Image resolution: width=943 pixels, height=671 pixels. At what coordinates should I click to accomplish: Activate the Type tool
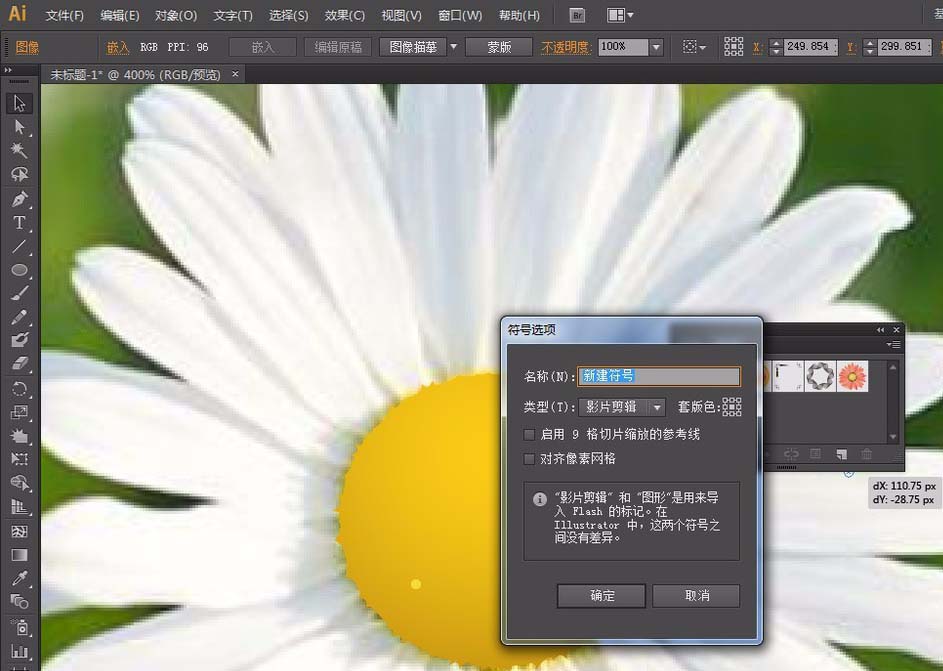(x=19, y=222)
